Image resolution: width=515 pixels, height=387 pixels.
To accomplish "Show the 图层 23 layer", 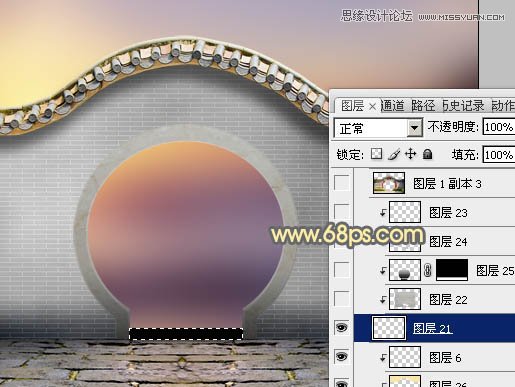I will (341, 212).
